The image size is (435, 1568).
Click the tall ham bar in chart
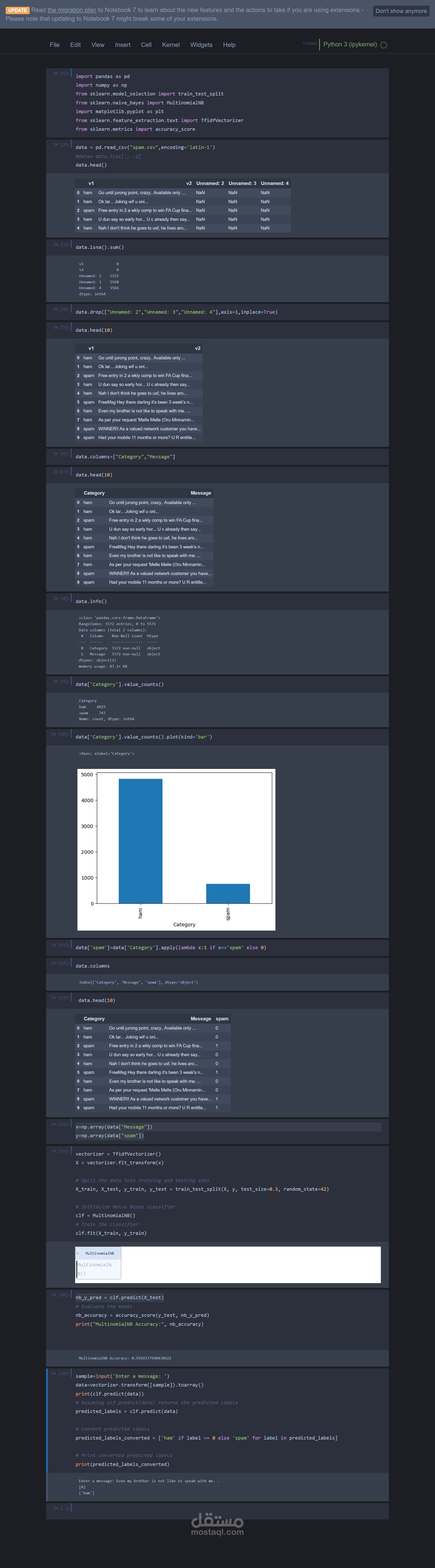pos(141,841)
